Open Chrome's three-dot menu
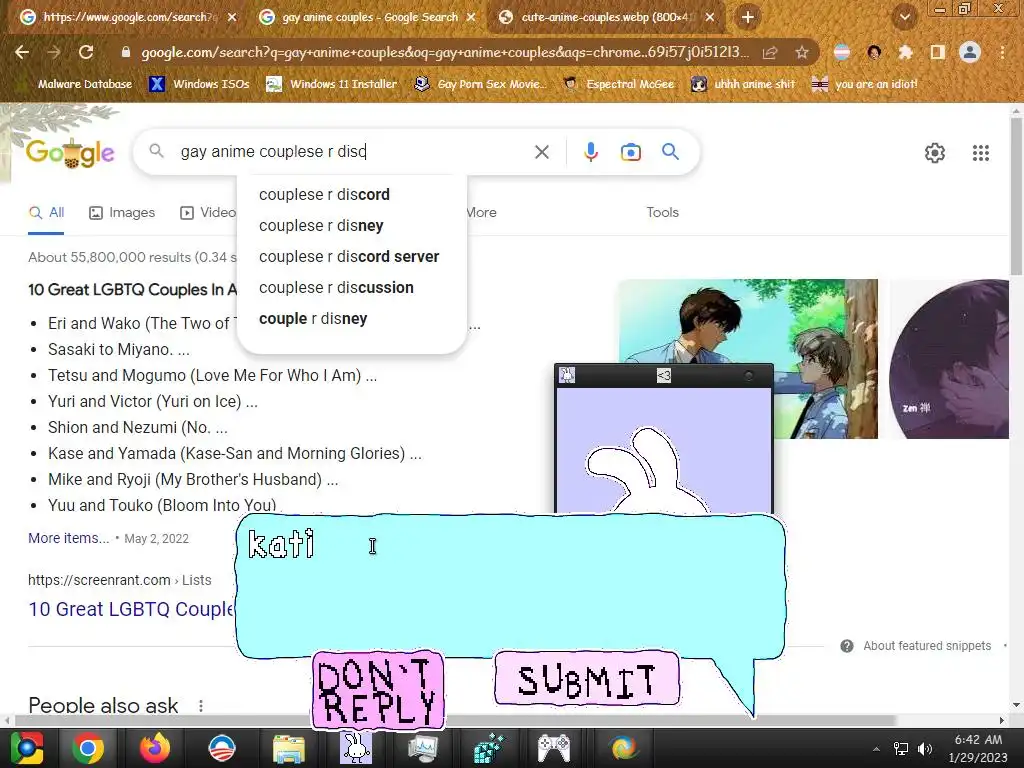1024x768 pixels. 1002,52
